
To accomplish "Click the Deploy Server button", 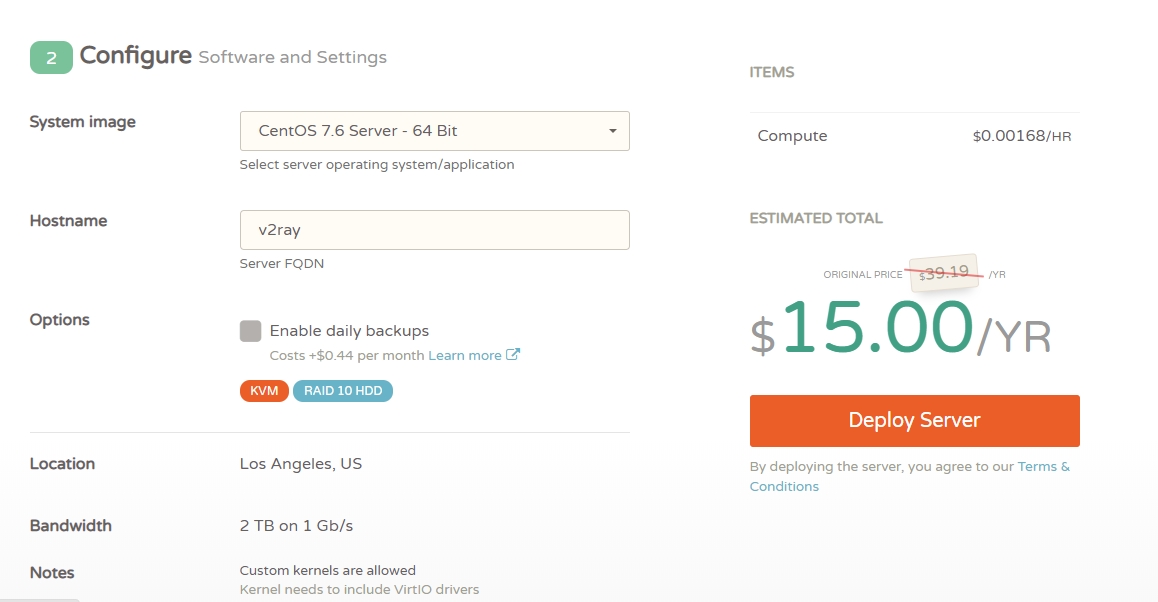I will [914, 421].
